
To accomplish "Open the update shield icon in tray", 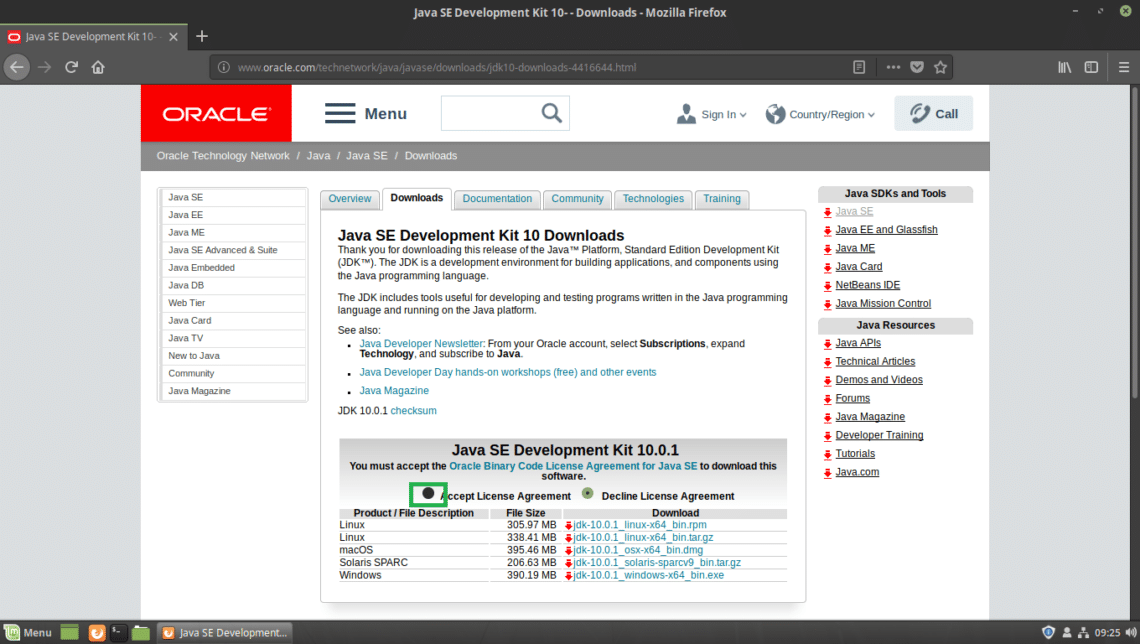I will pyautogui.click(x=1048, y=633).
